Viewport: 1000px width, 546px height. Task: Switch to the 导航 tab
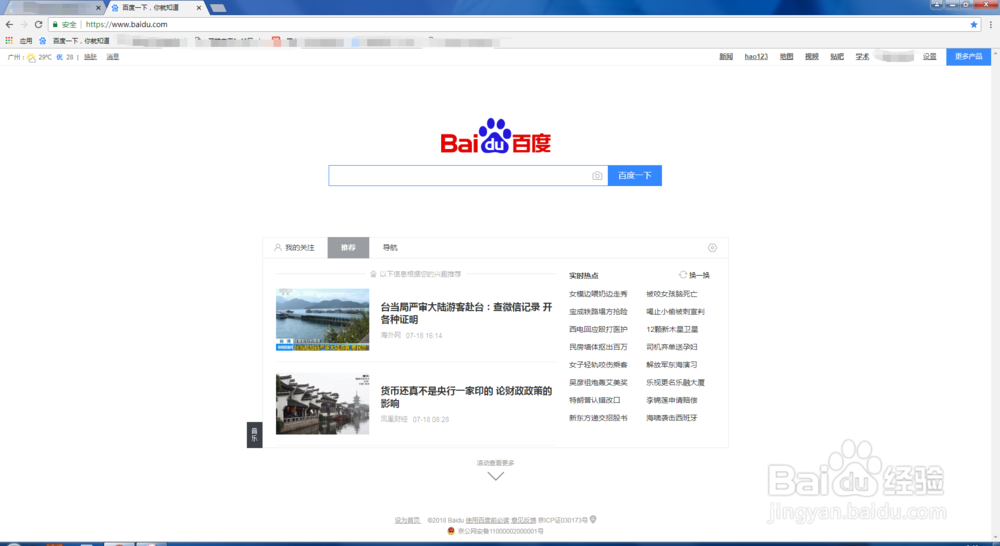pos(390,247)
